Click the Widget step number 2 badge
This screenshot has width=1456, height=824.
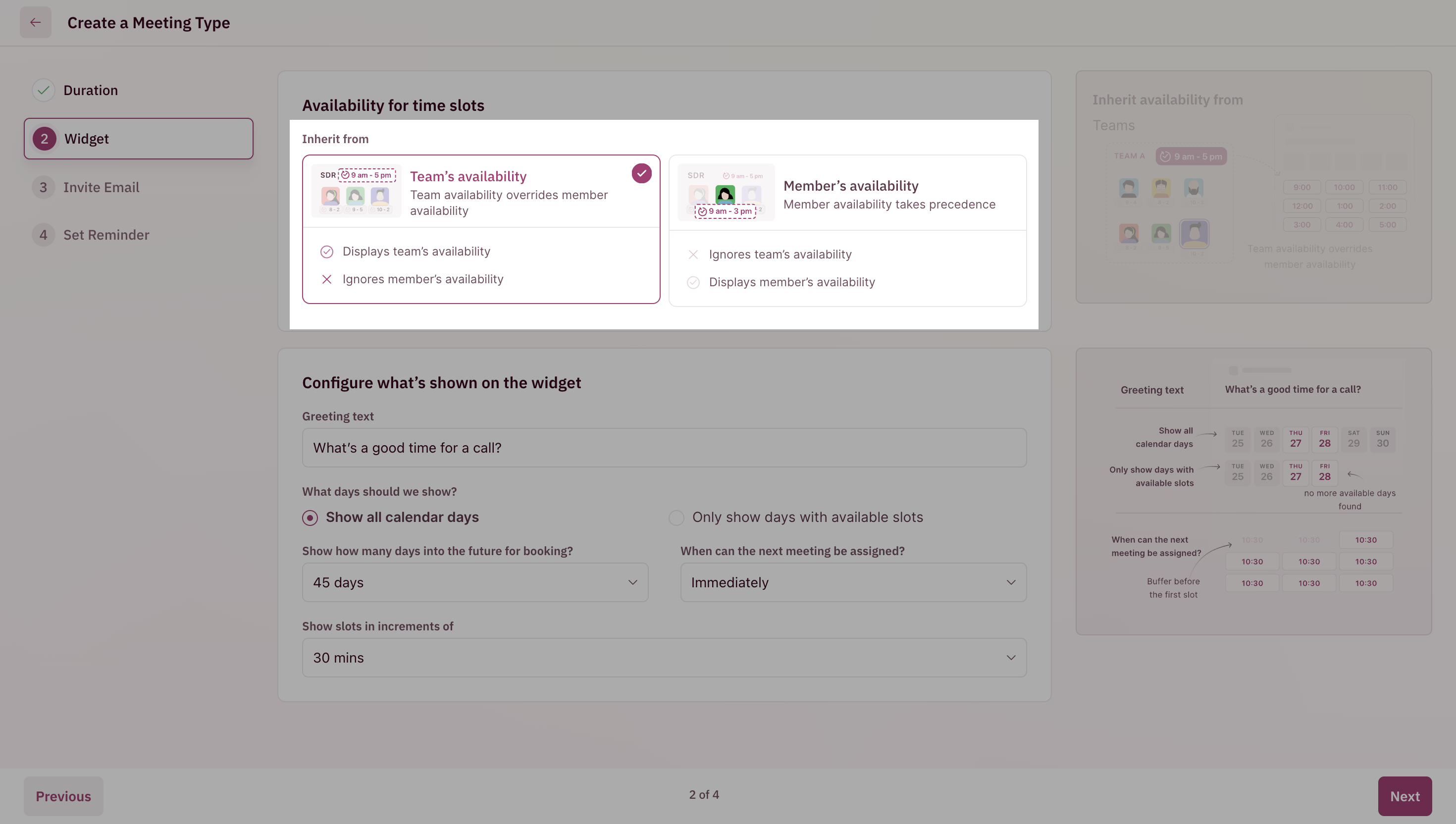[44, 139]
